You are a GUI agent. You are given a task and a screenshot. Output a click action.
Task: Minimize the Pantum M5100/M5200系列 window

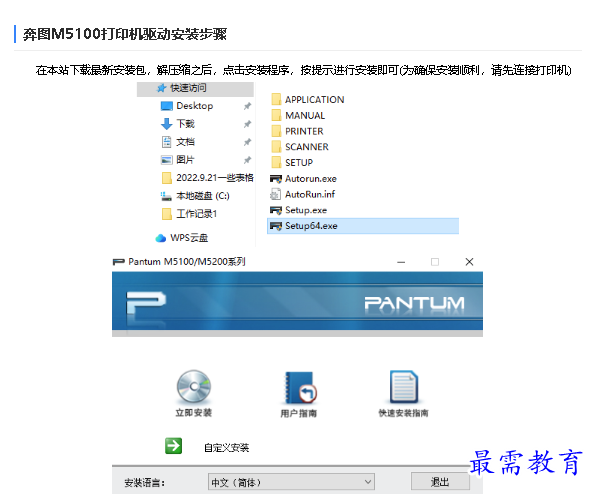[x=401, y=262]
